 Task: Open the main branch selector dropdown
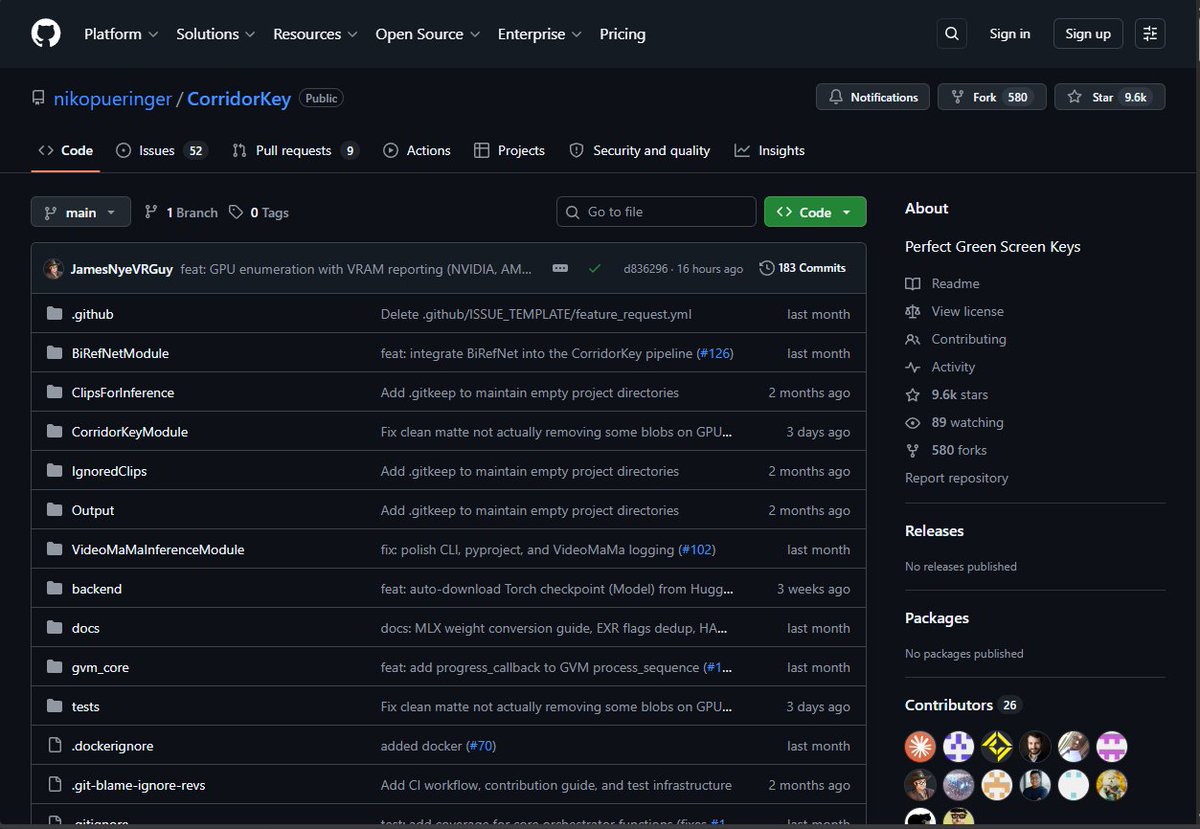(81, 212)
